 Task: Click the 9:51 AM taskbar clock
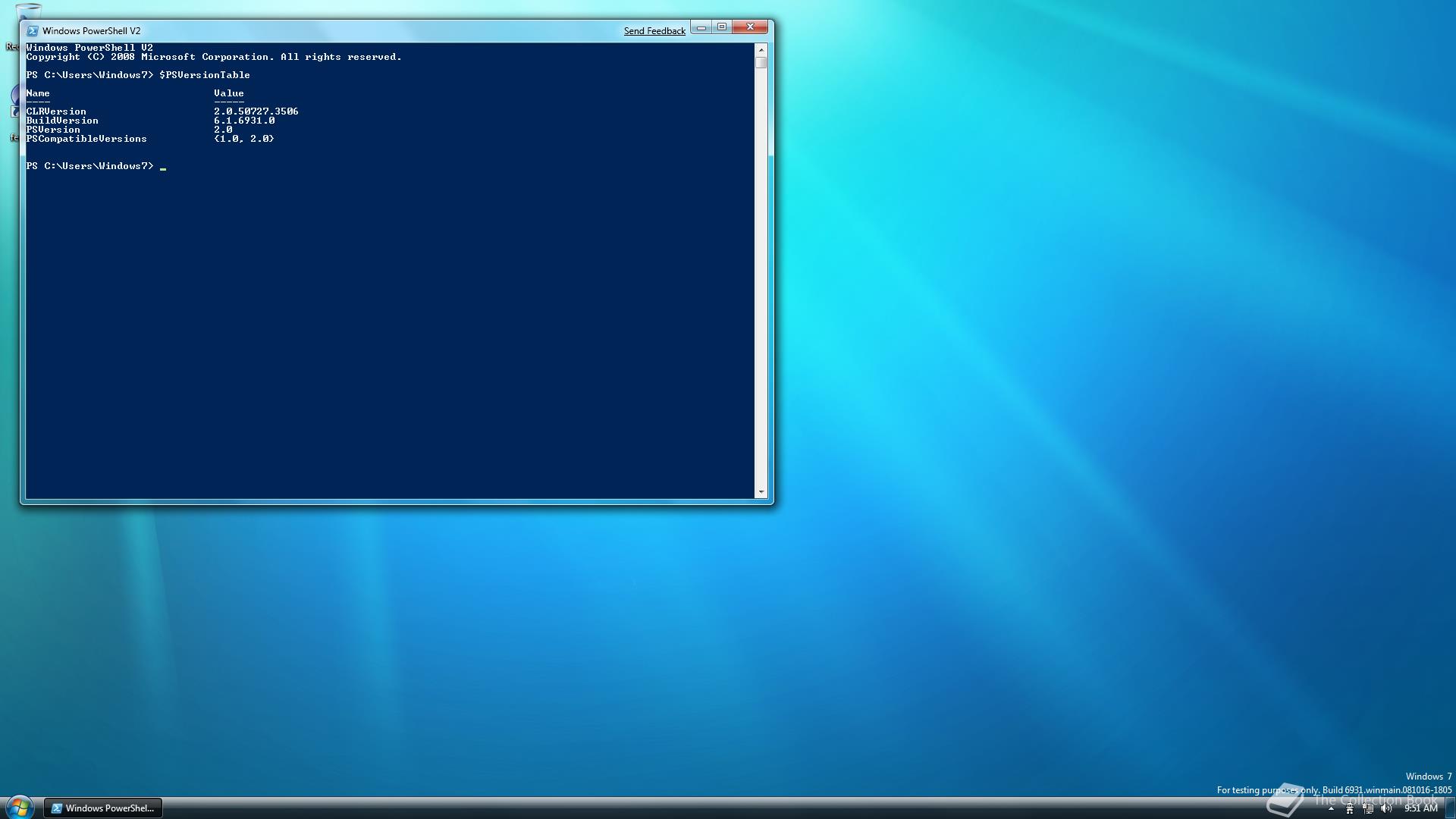1421,808
